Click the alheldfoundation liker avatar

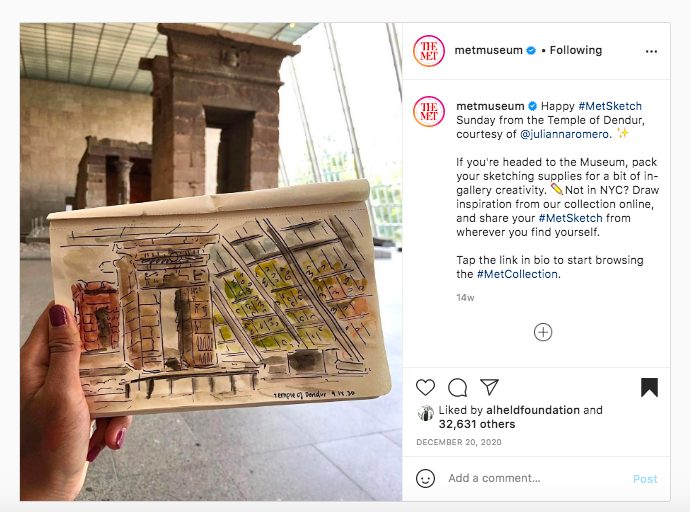pos(426,413)
